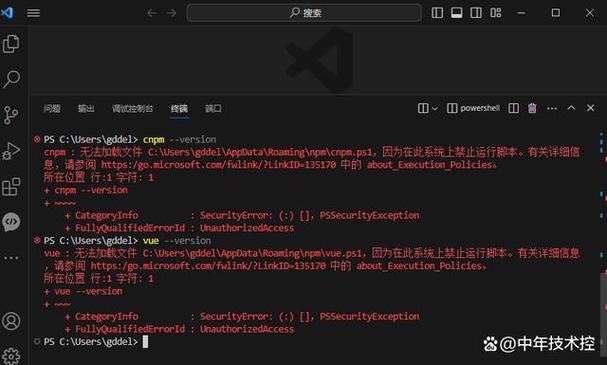
Task: Toggle the secondary side bar layout icon
Action: (x=476, y=13)
